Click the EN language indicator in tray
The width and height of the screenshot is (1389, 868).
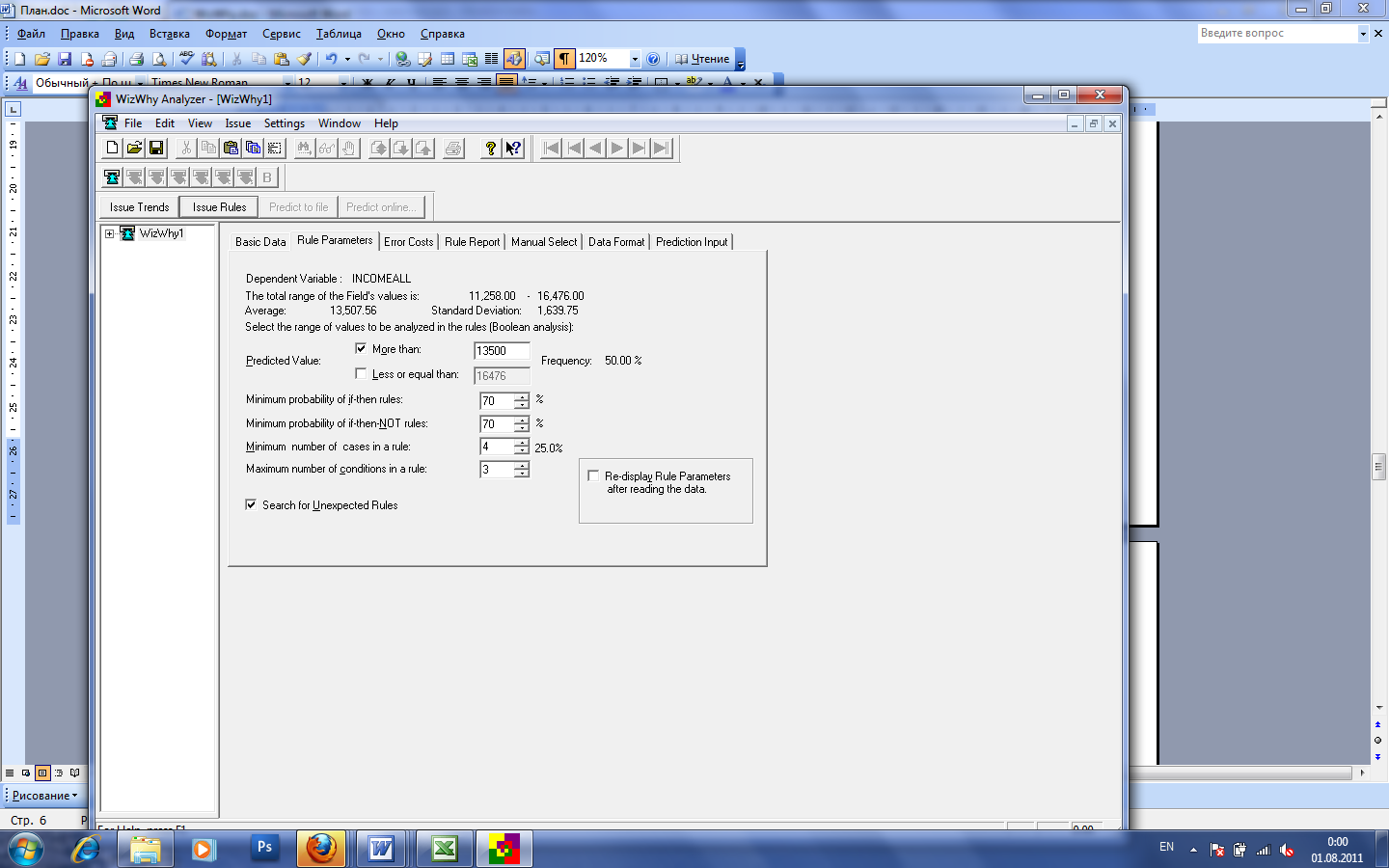click(x=1166, y=847)
